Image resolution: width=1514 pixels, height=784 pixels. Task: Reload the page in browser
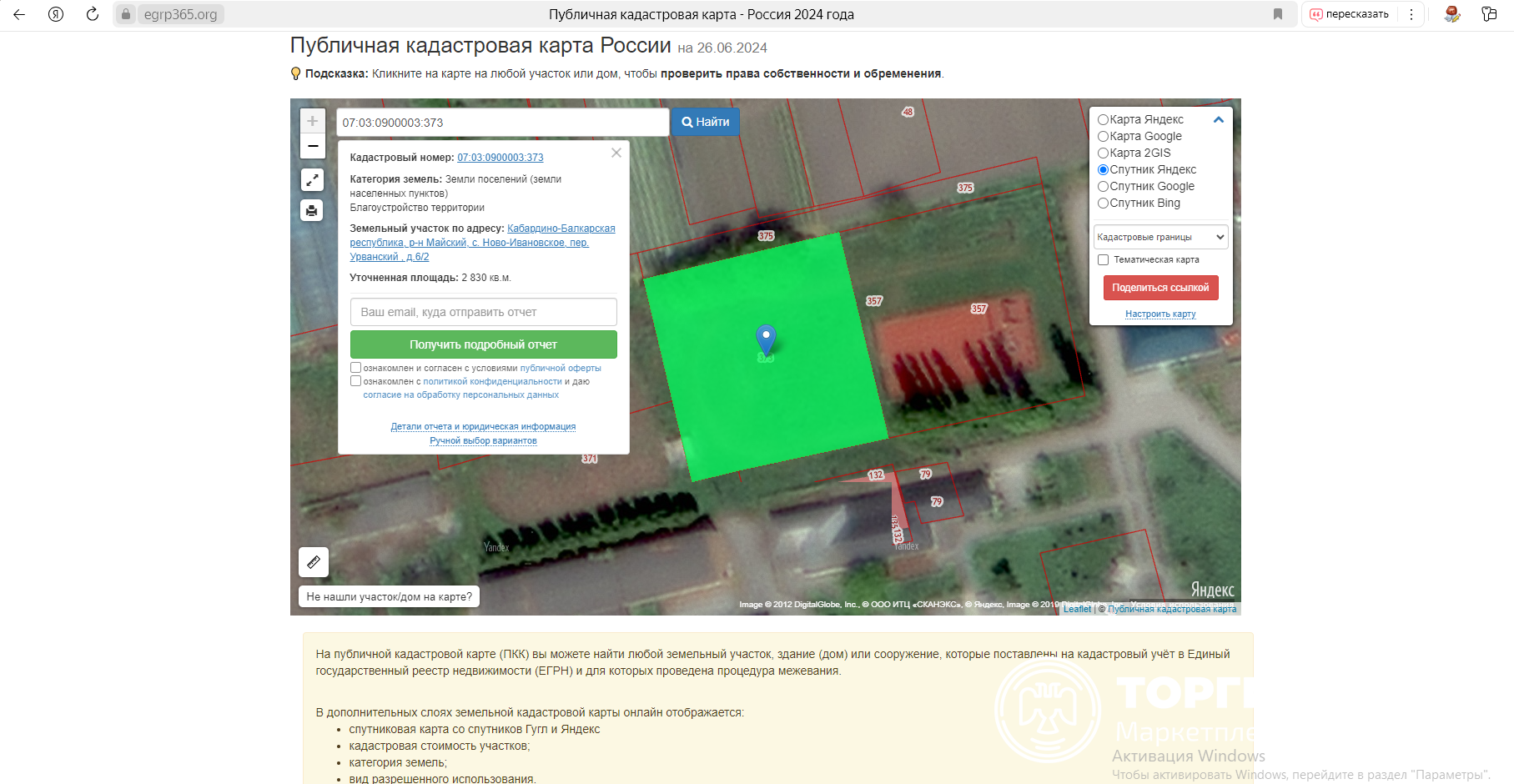93,14
